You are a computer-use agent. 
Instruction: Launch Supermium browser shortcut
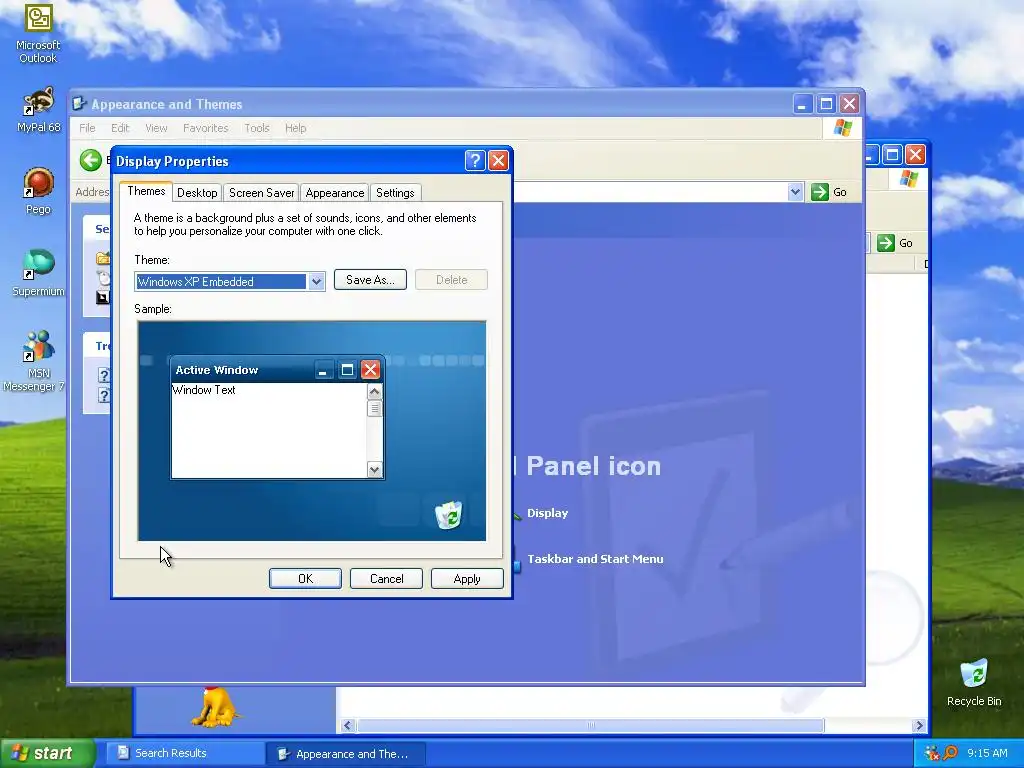tap(38, 273)
